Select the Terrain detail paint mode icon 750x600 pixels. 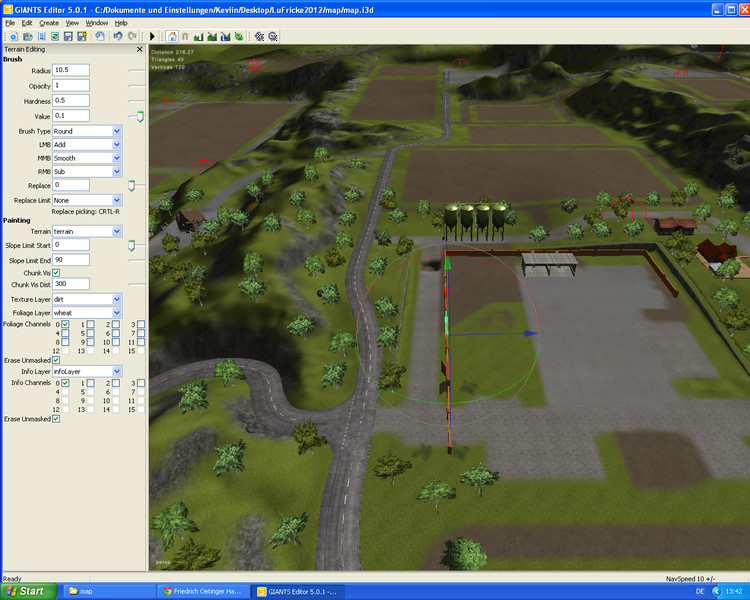click(212, 36)
